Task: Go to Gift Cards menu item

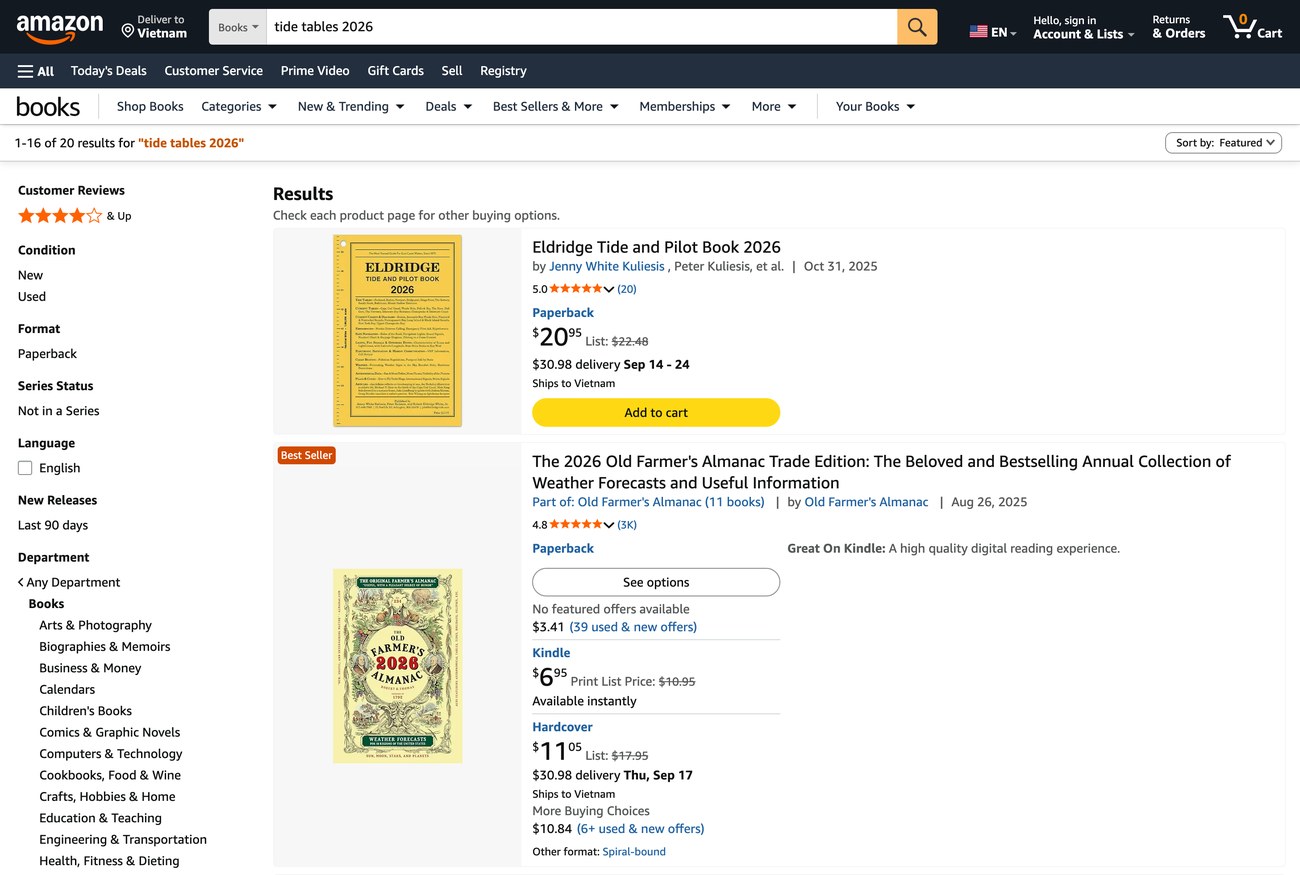Action: [x=395, y=71]
